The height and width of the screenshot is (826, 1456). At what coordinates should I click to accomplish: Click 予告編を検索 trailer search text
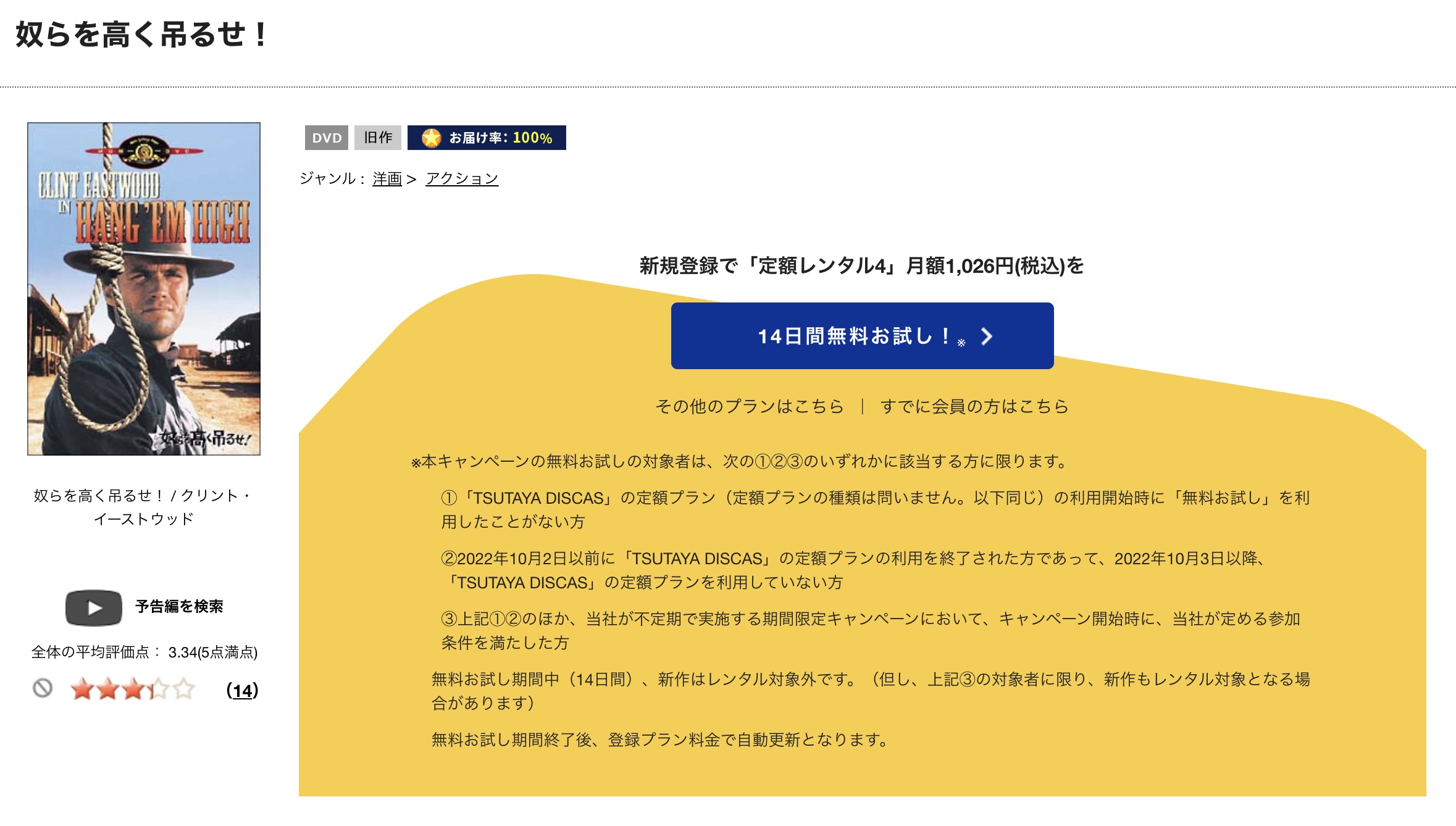(179, 607)
